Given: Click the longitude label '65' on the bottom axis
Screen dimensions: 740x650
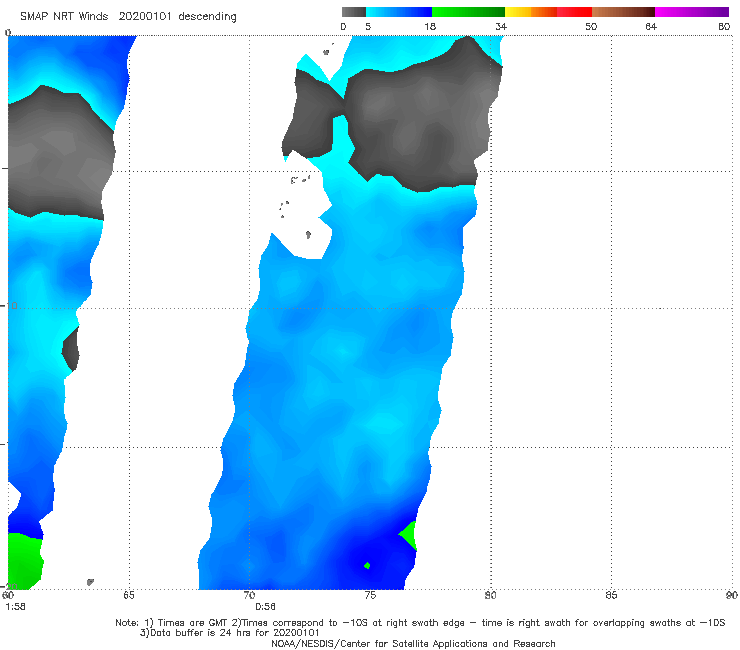Looking at the screenshot, I should [x=129, y=595].
